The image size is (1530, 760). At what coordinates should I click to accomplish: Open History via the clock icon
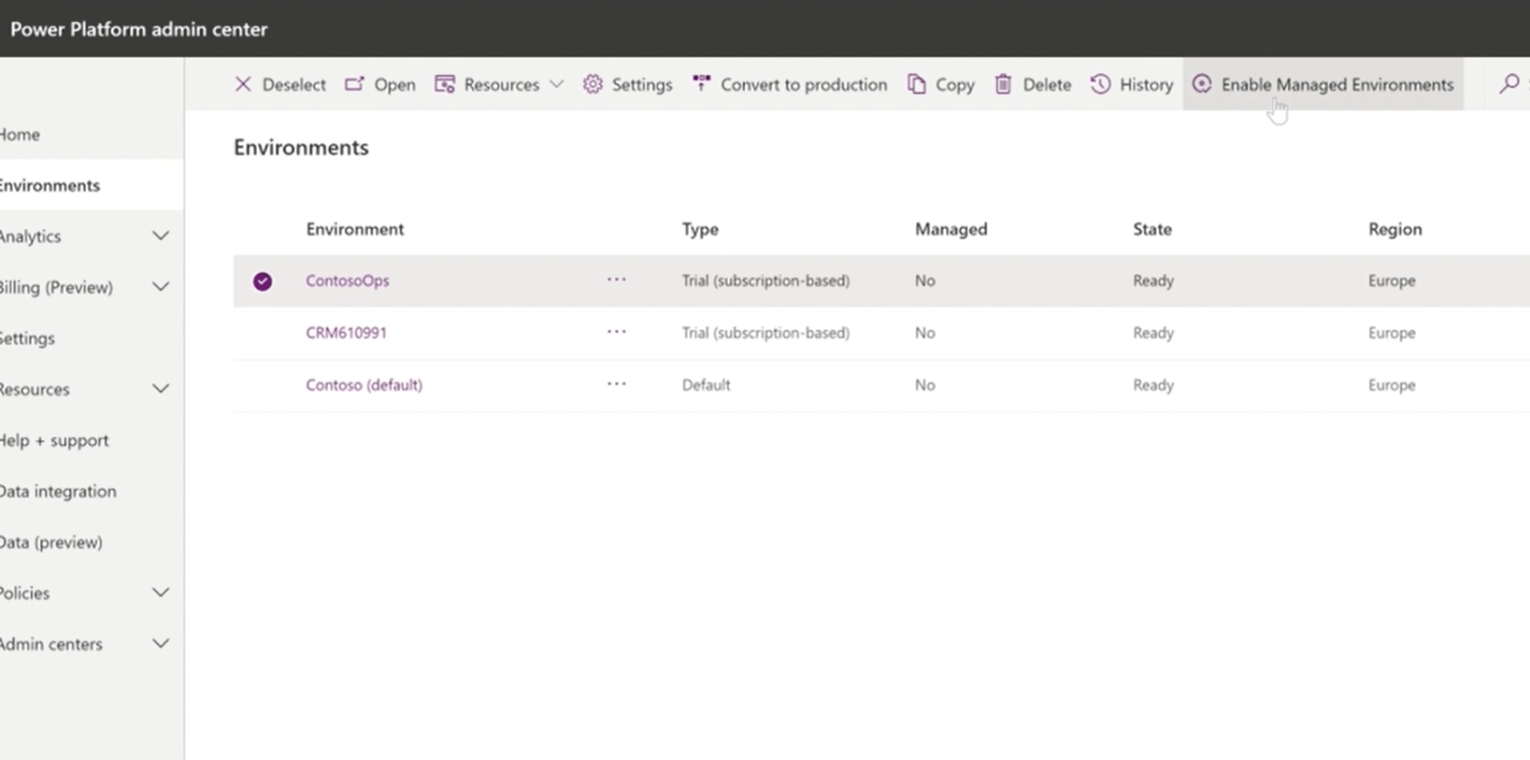tap(1100, 84)
